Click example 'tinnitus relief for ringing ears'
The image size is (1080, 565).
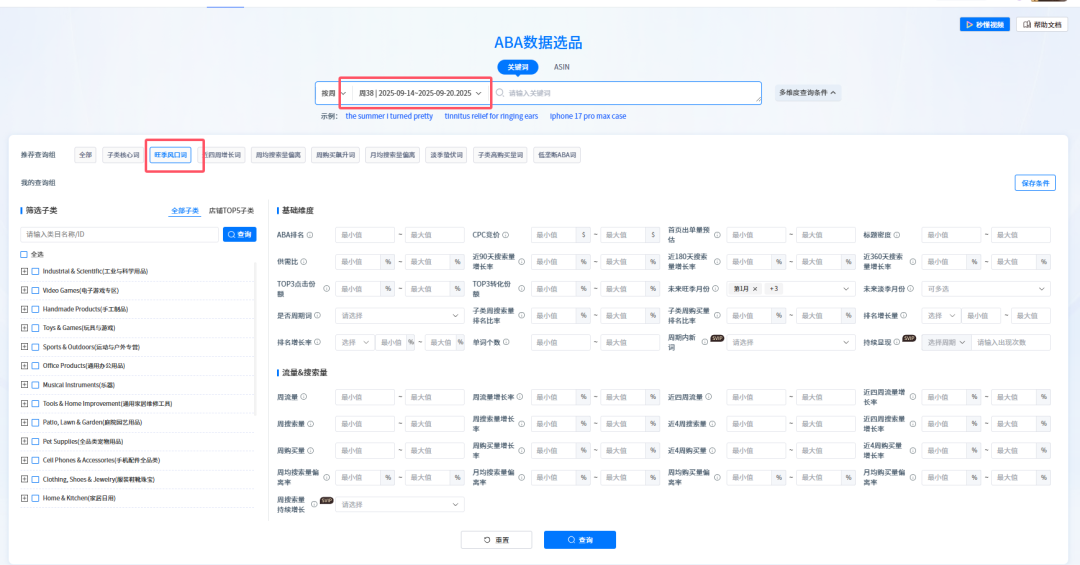pyautogui.click(x=491, y=116)
